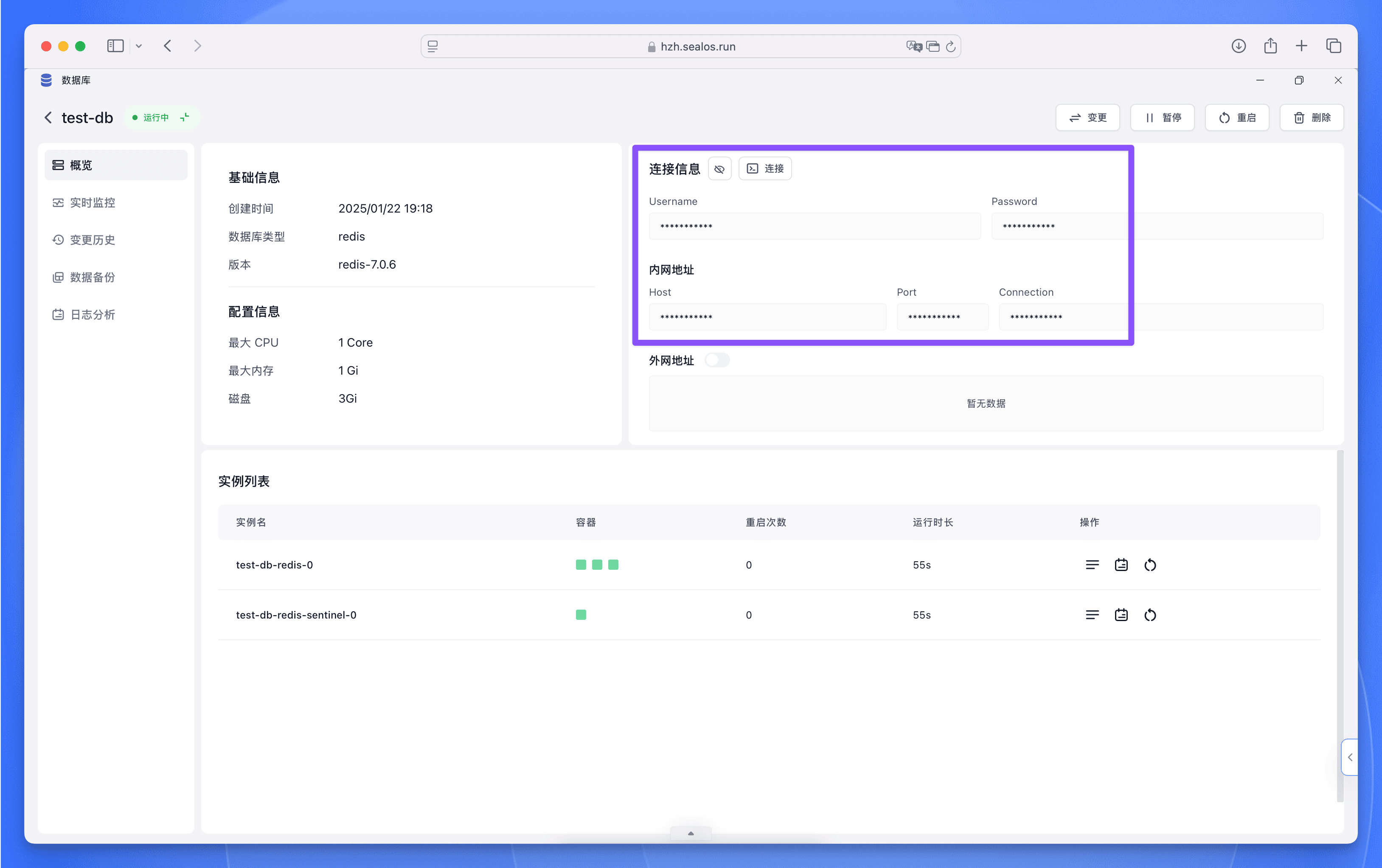Image resolution: width=1382 pixels, height=868 pixels.
Task: Open the Share sheet icon
Action: [1270, 46]
